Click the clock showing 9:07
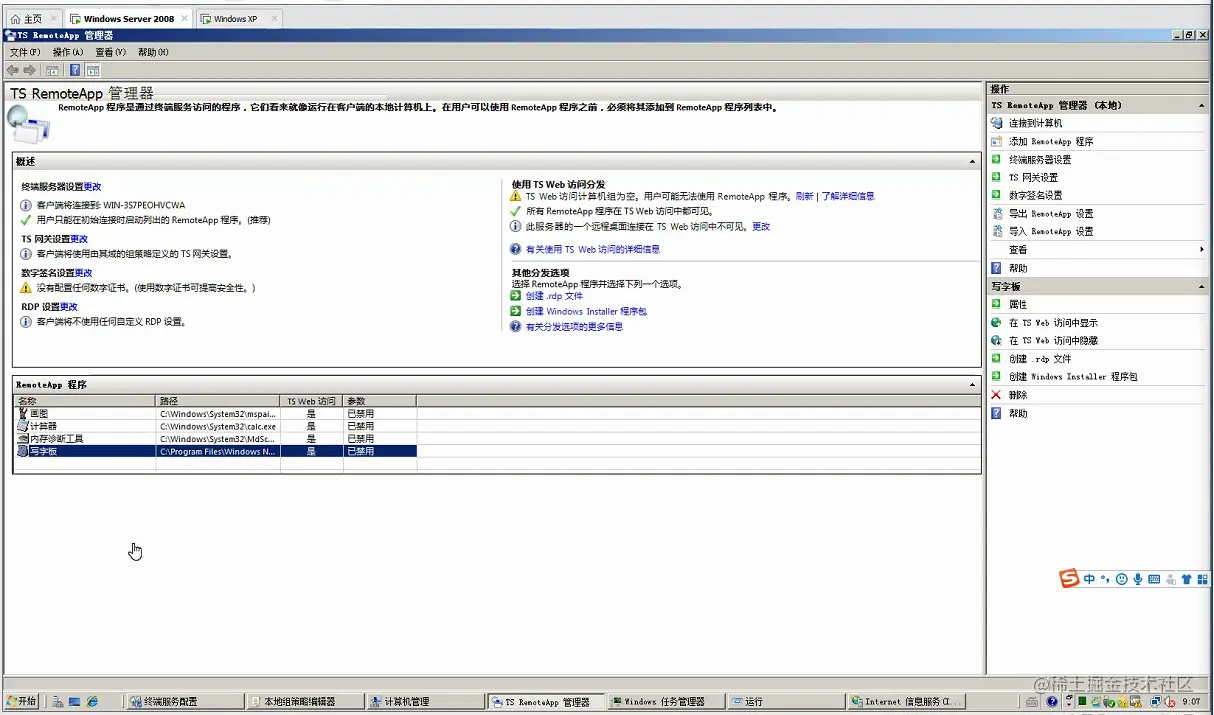The height and width of the screenshot is (715, 1214). coord(1191,702)
